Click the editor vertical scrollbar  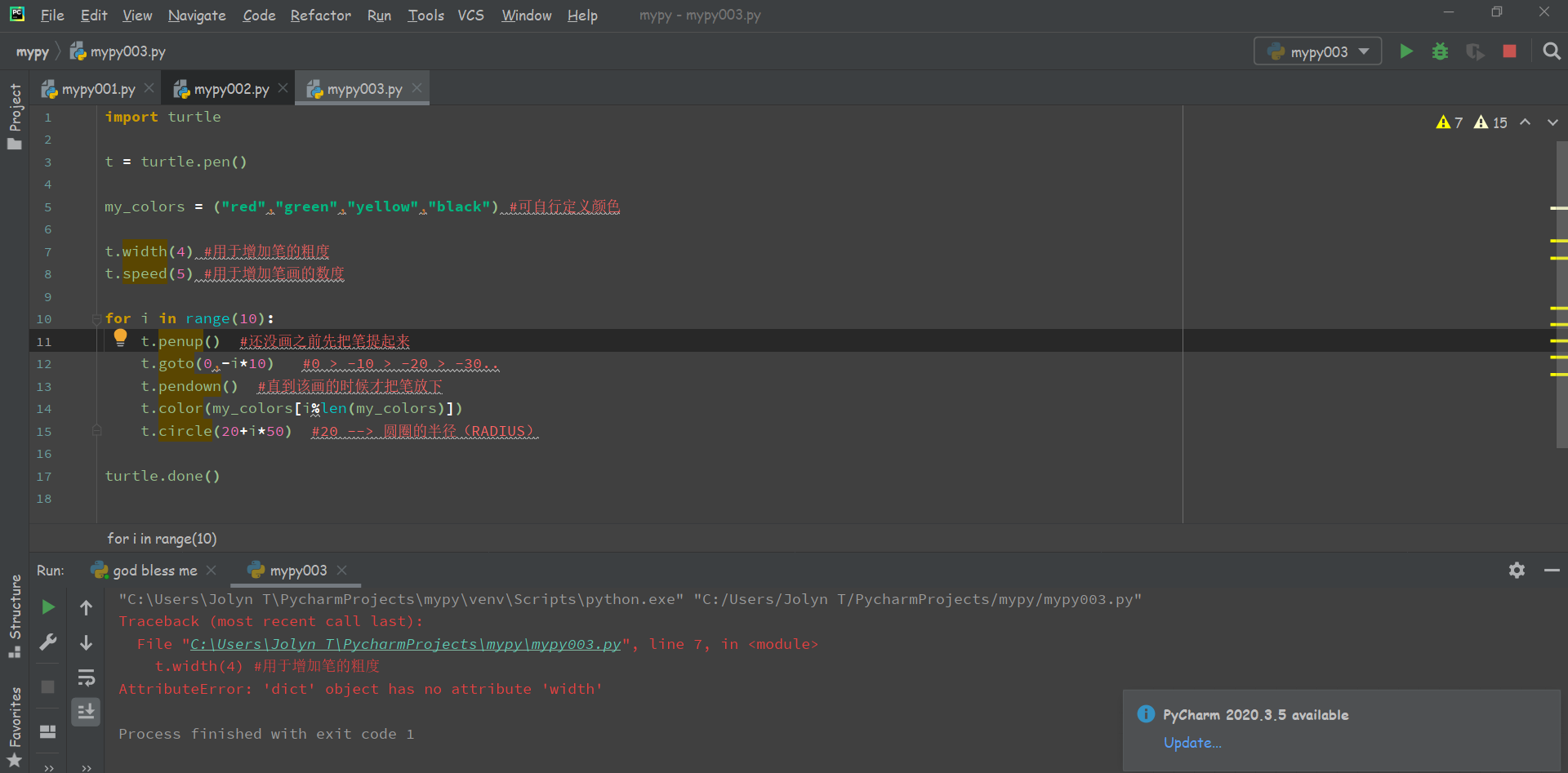click(x=1561, y=294)
